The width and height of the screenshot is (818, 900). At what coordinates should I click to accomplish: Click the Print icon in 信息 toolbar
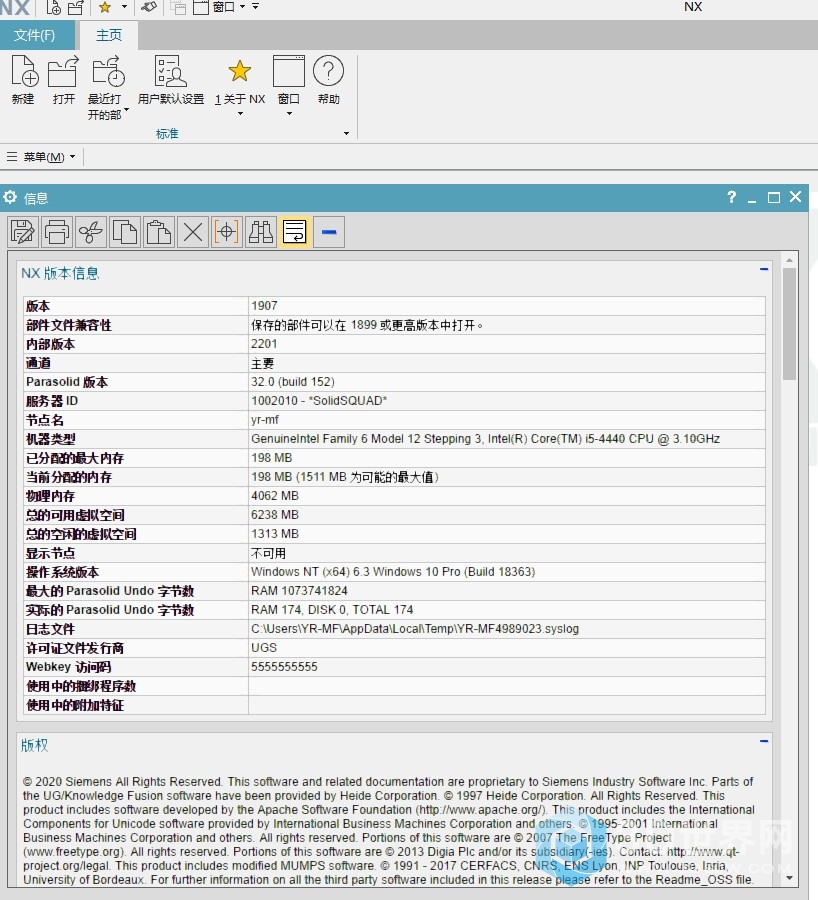click(x=57, y=232)
